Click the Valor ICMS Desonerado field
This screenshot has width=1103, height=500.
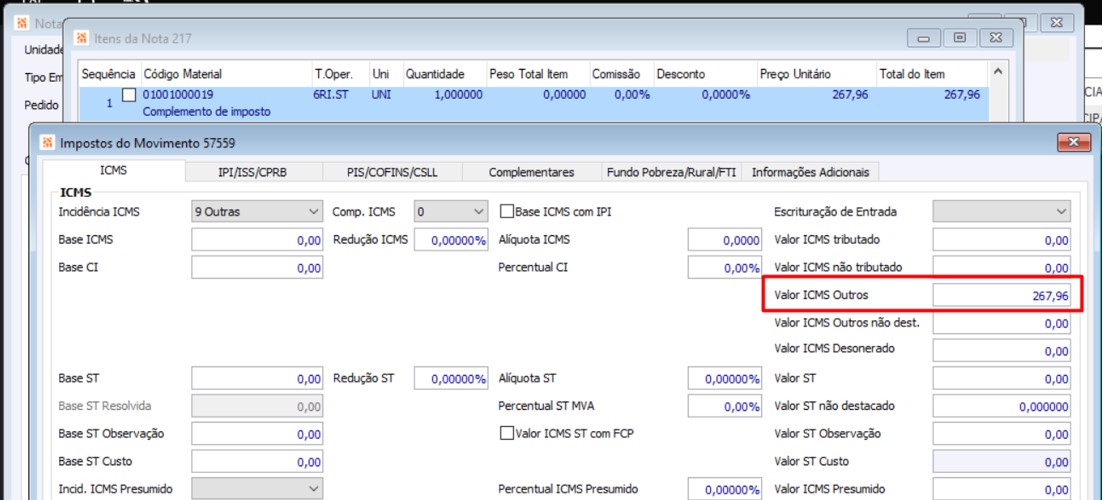[x=1002, y=350]
